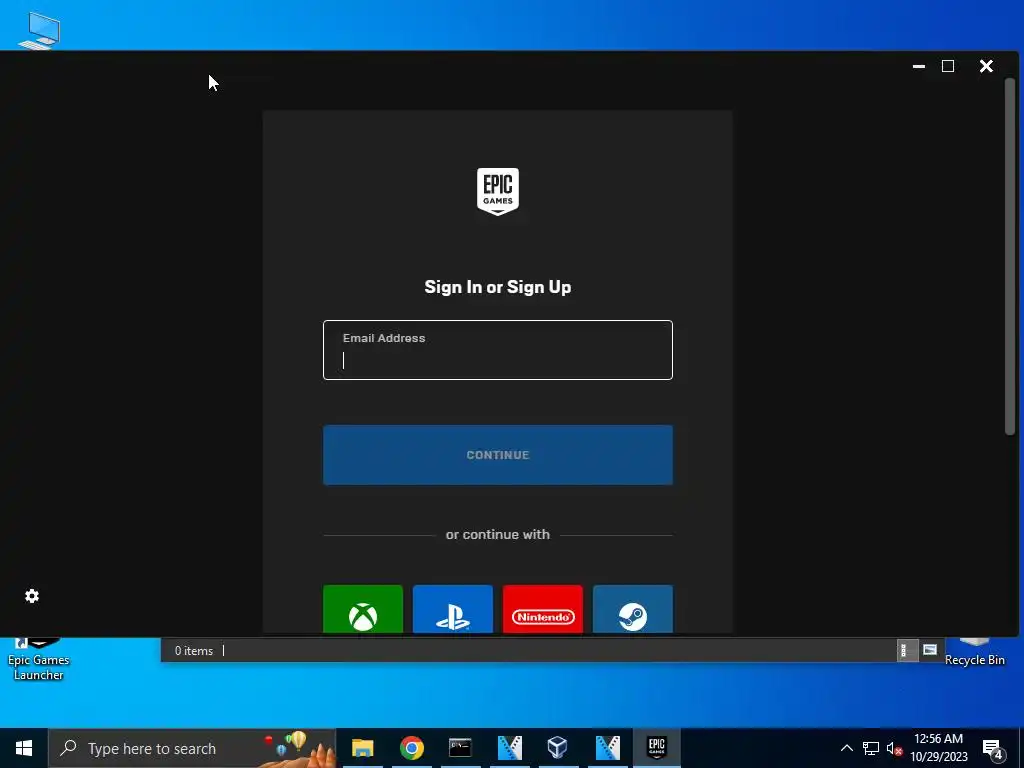Click the '0 items' status bar text

pos(194,650)
